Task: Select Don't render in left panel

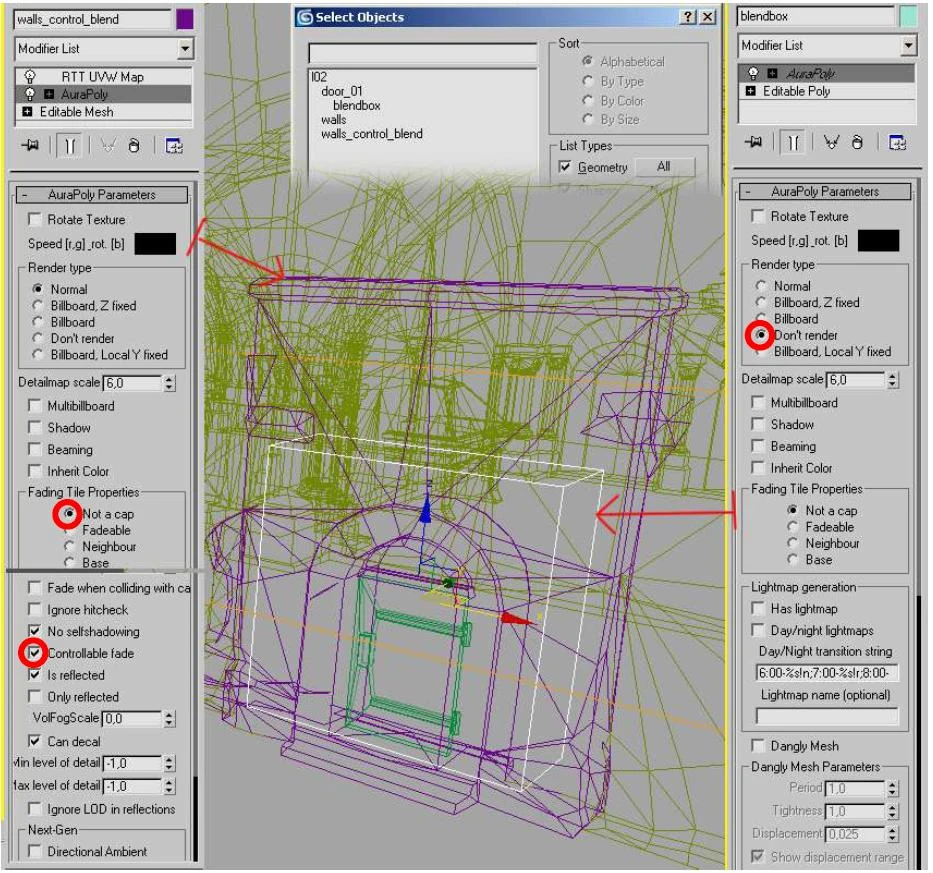Action: tap(37, 338)
